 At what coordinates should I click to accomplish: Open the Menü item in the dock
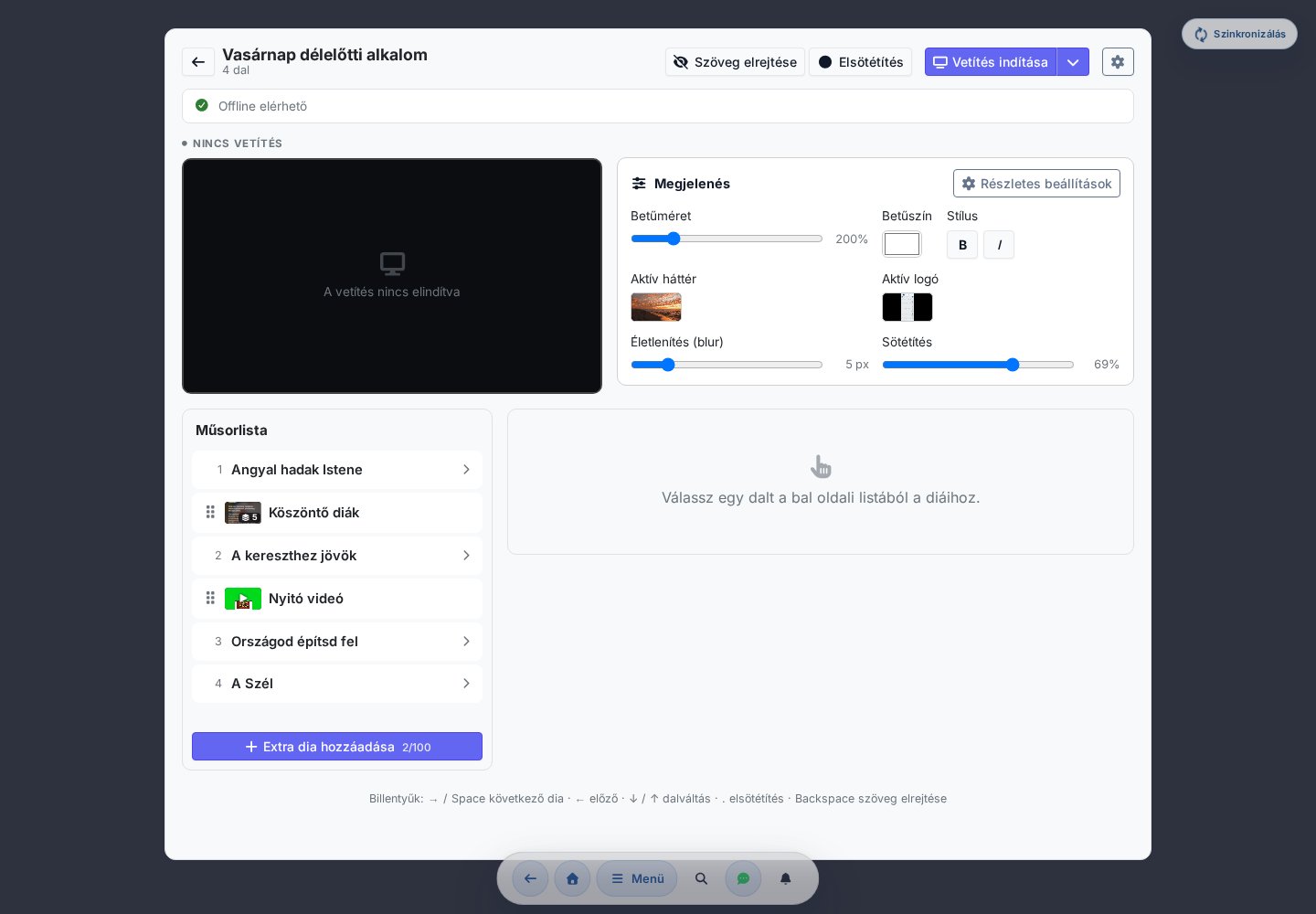coord(637,878)
